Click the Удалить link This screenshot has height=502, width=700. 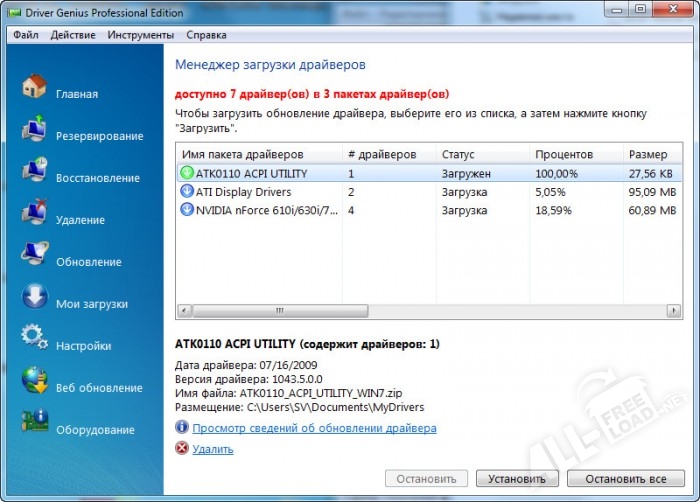pos(212,449)
